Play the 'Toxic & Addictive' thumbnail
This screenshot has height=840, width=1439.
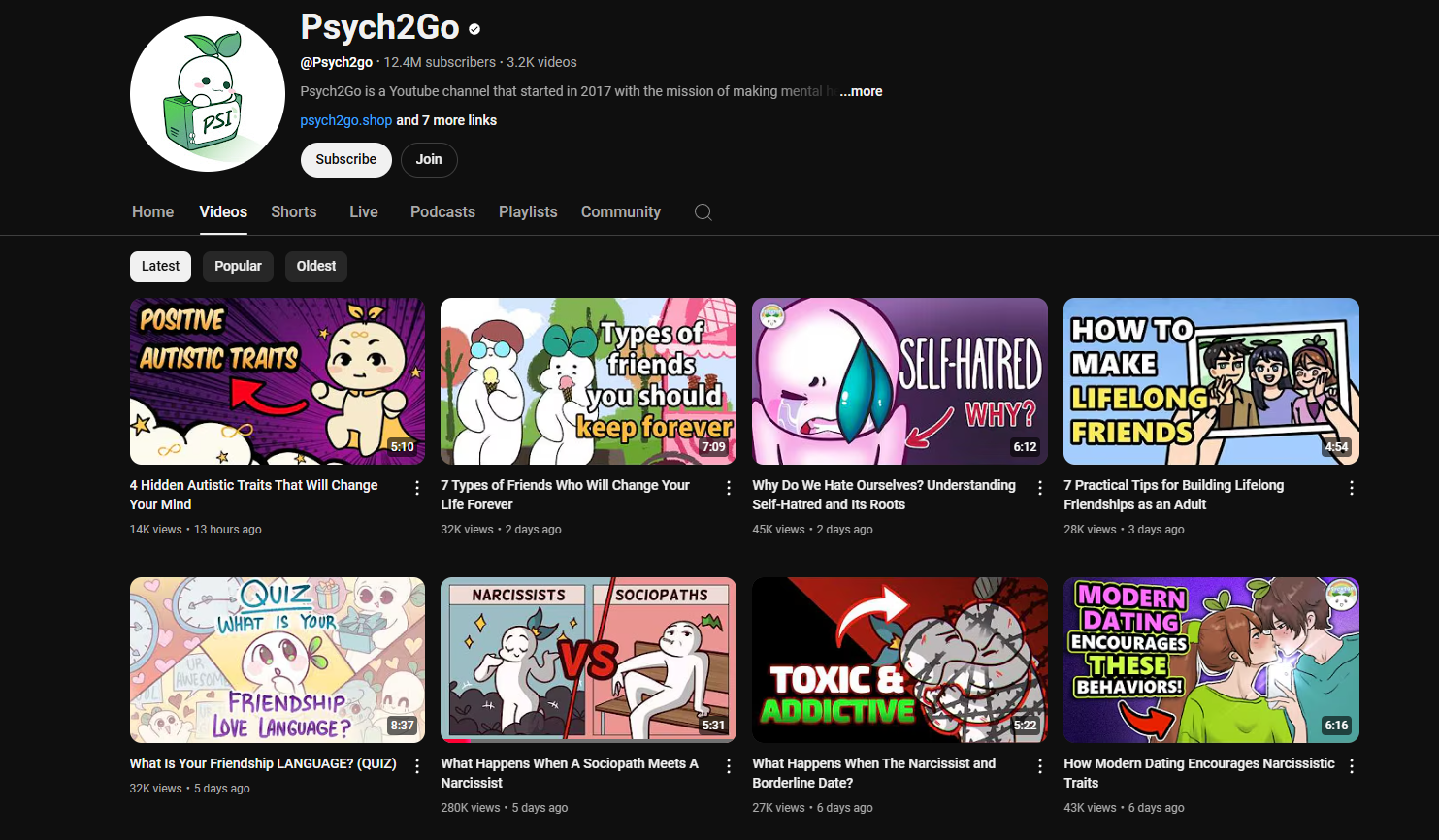[899, 660]
